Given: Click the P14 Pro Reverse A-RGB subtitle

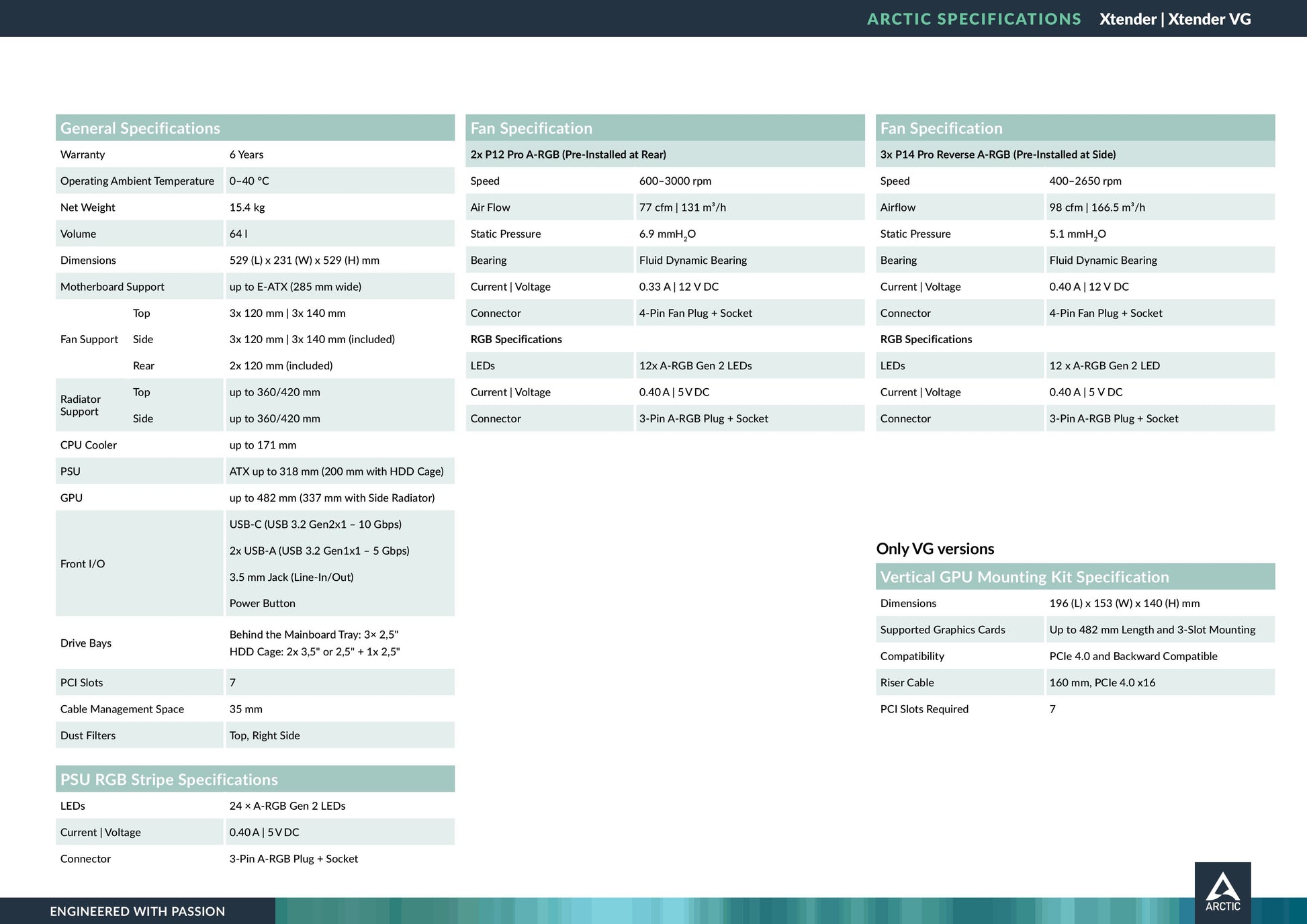Looking at the screenshot, I should [x=997, y=154].
